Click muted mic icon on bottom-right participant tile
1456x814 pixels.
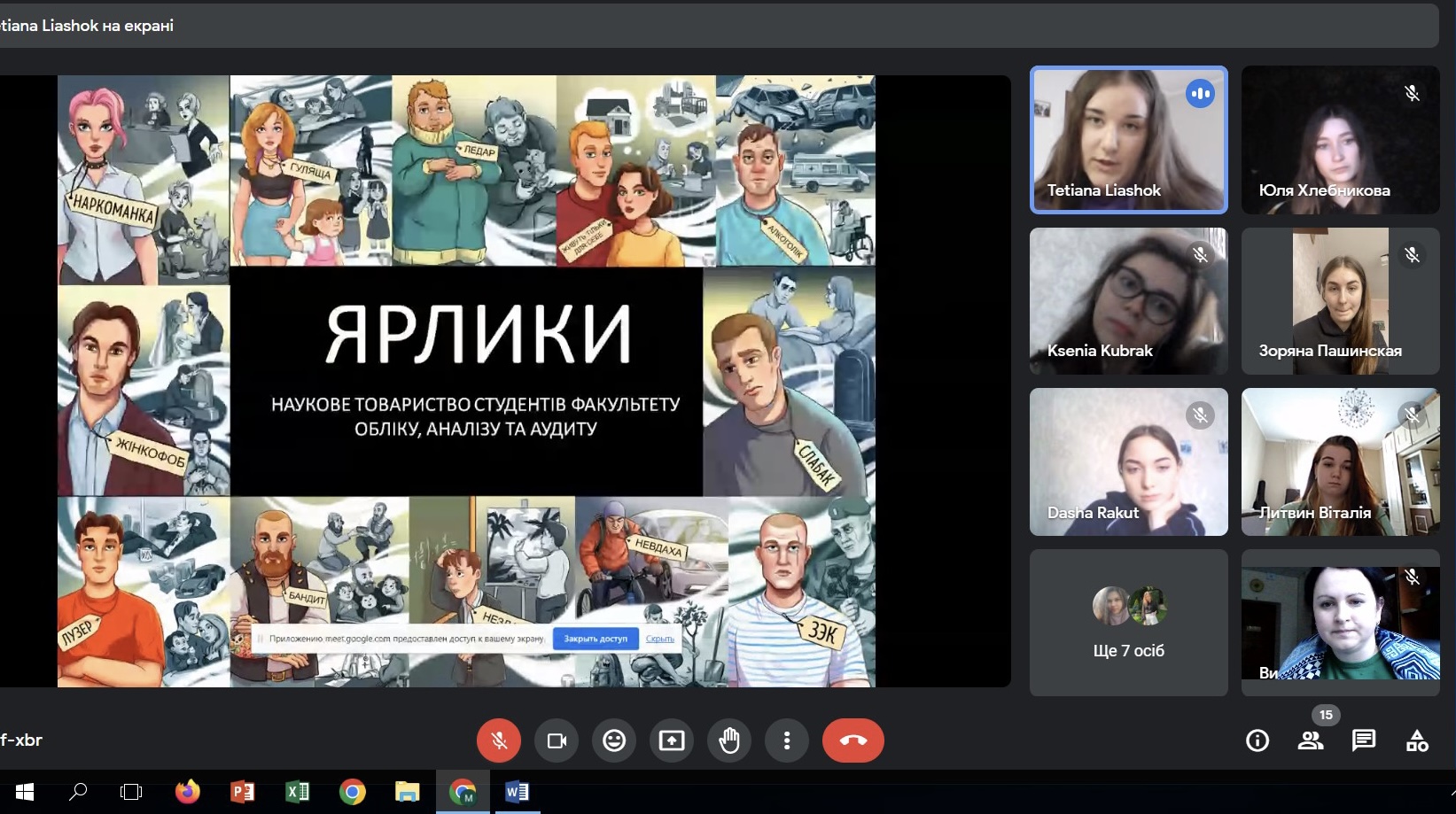[1412, 577]
